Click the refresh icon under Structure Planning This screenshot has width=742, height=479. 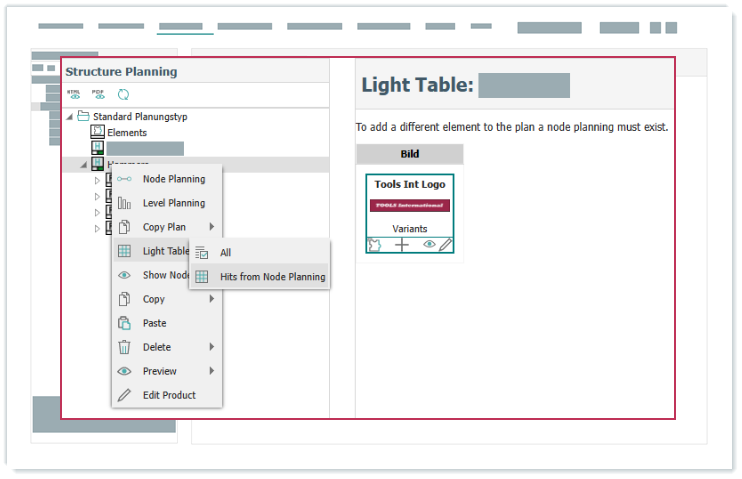123,95
